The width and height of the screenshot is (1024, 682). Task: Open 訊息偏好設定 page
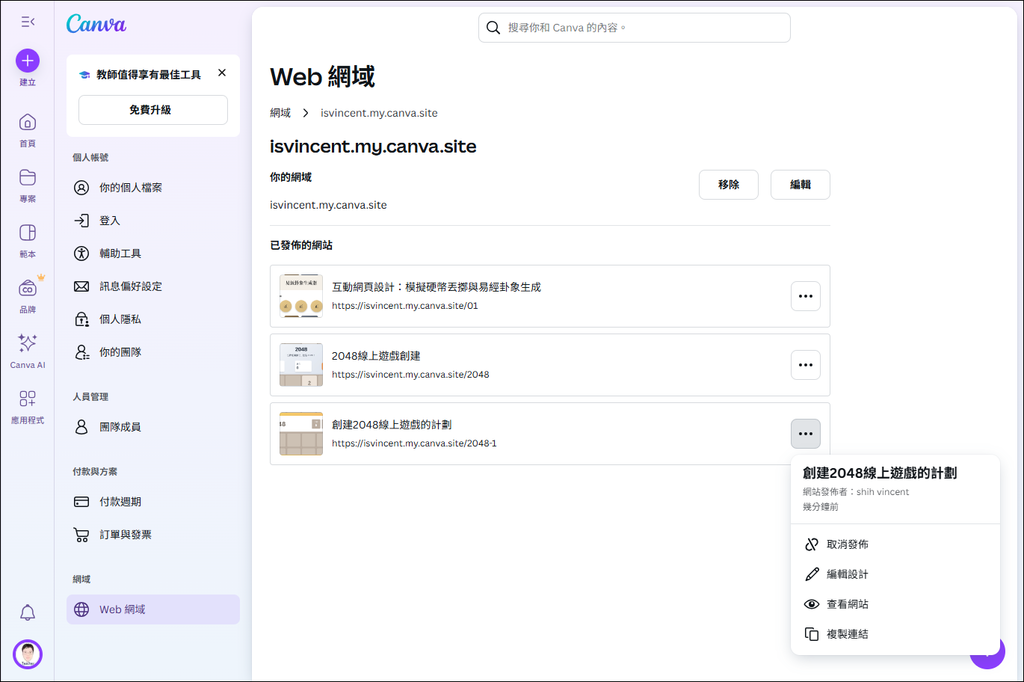[153, 286]
